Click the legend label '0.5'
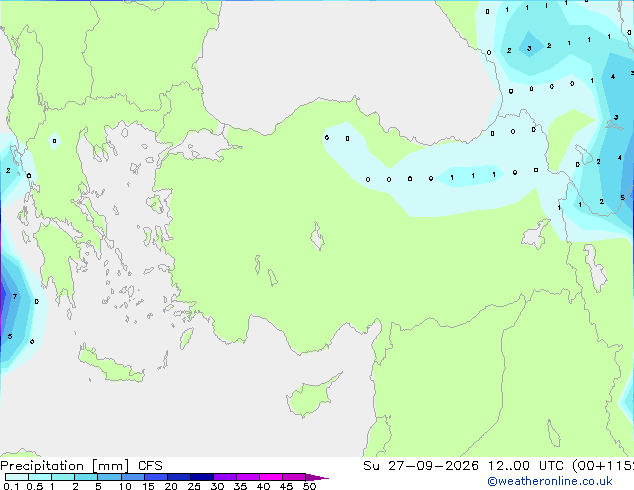The width and height of the screenshot is (634, 490). 35,486
